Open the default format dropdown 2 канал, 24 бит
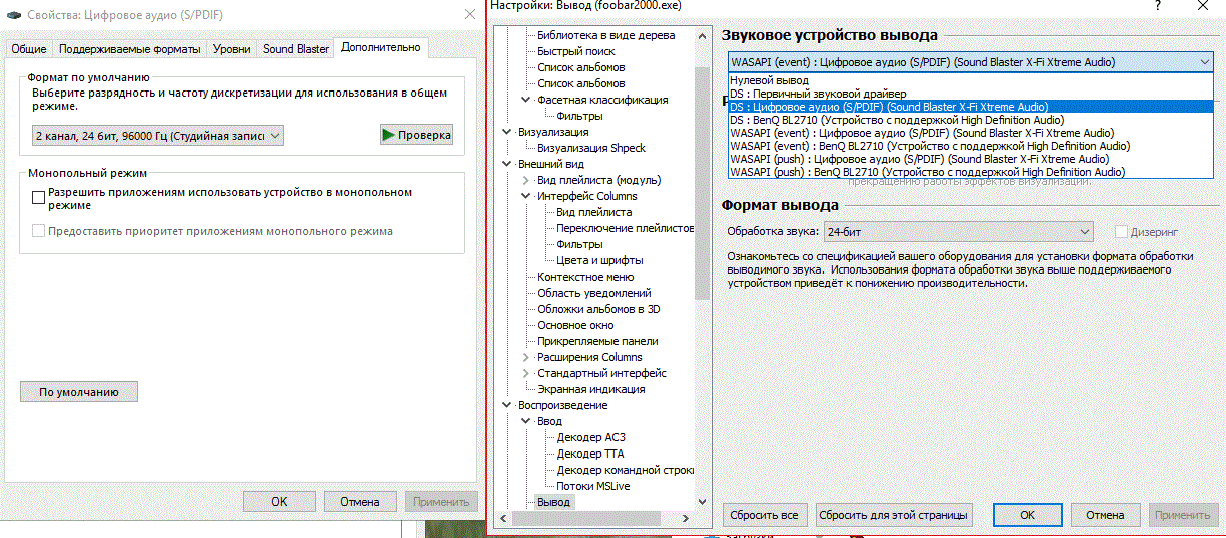This screenshot has width=1226, height=538. point(157,135)
